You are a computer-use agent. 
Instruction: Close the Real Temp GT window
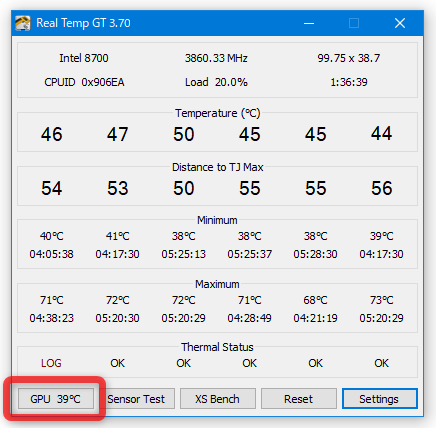400,23
